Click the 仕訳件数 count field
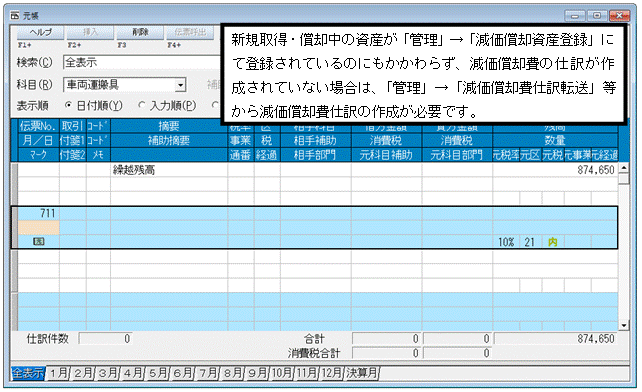Screen dimensions: 642x392 pos(105,339)
